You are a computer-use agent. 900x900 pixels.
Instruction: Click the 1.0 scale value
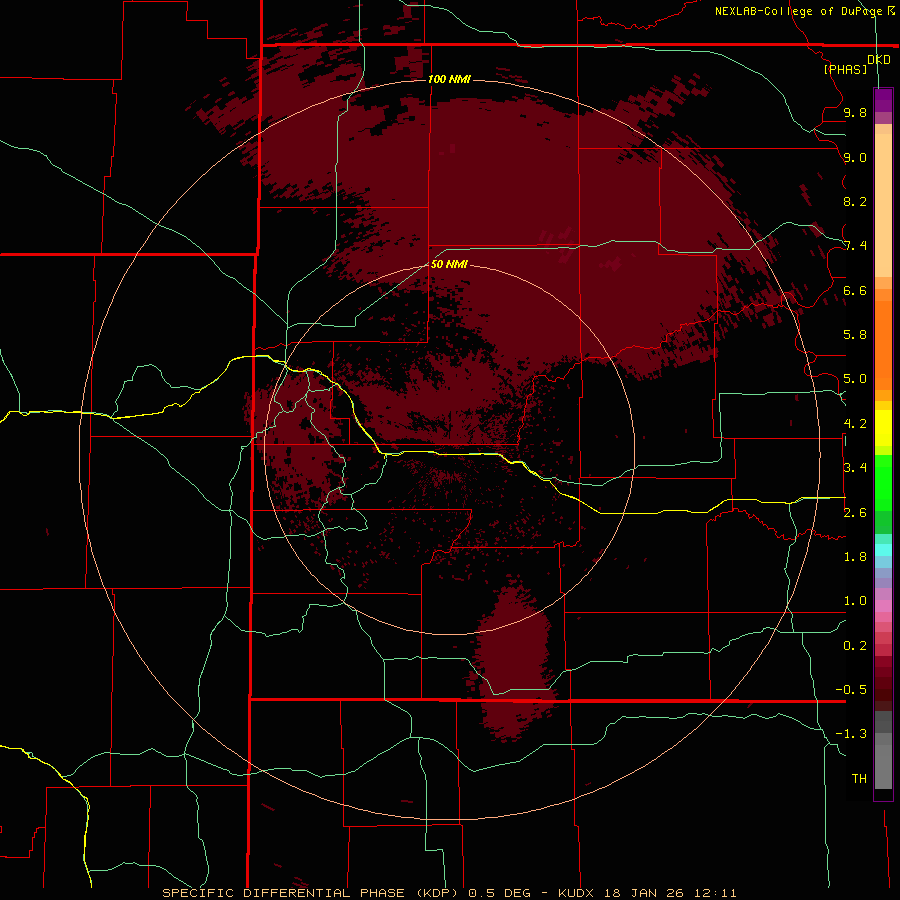[855, 601]
